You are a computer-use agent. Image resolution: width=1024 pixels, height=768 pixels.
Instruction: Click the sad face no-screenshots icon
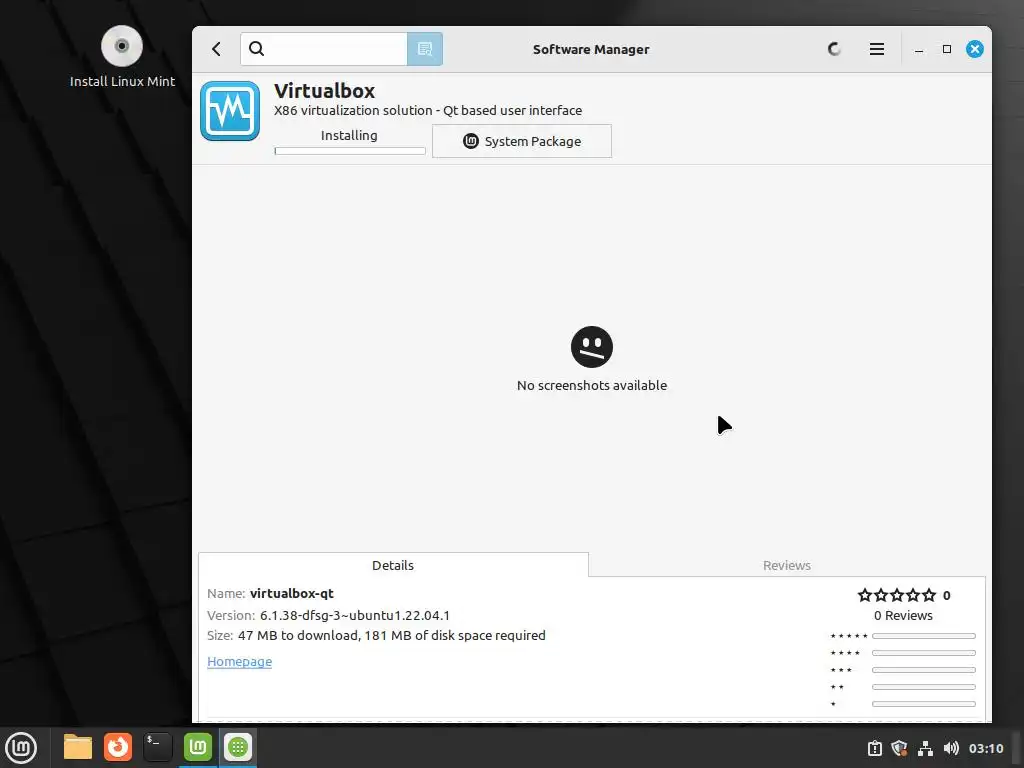[x=592, y=347]
